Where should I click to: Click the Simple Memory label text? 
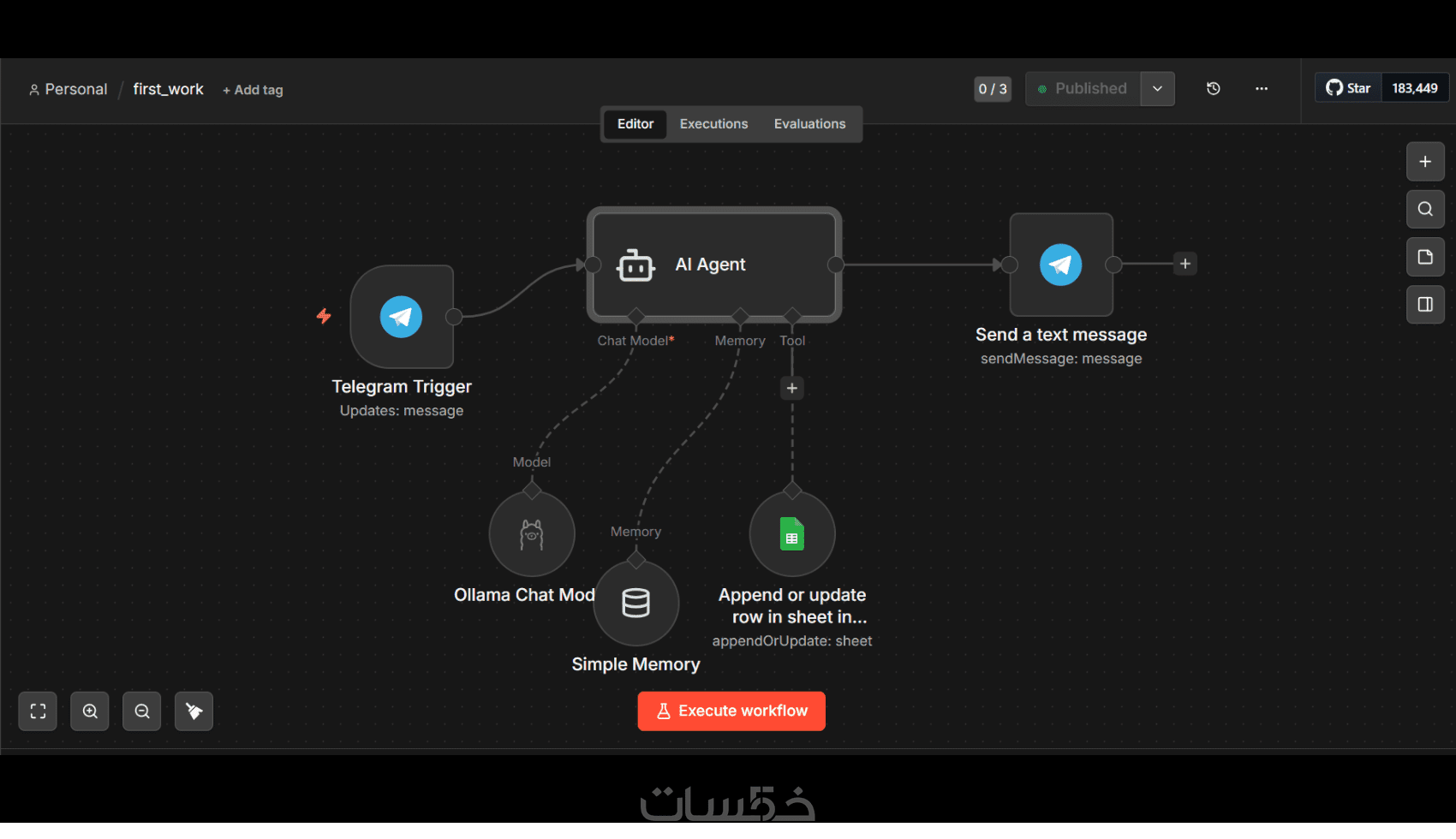click(x=636, y=664)
